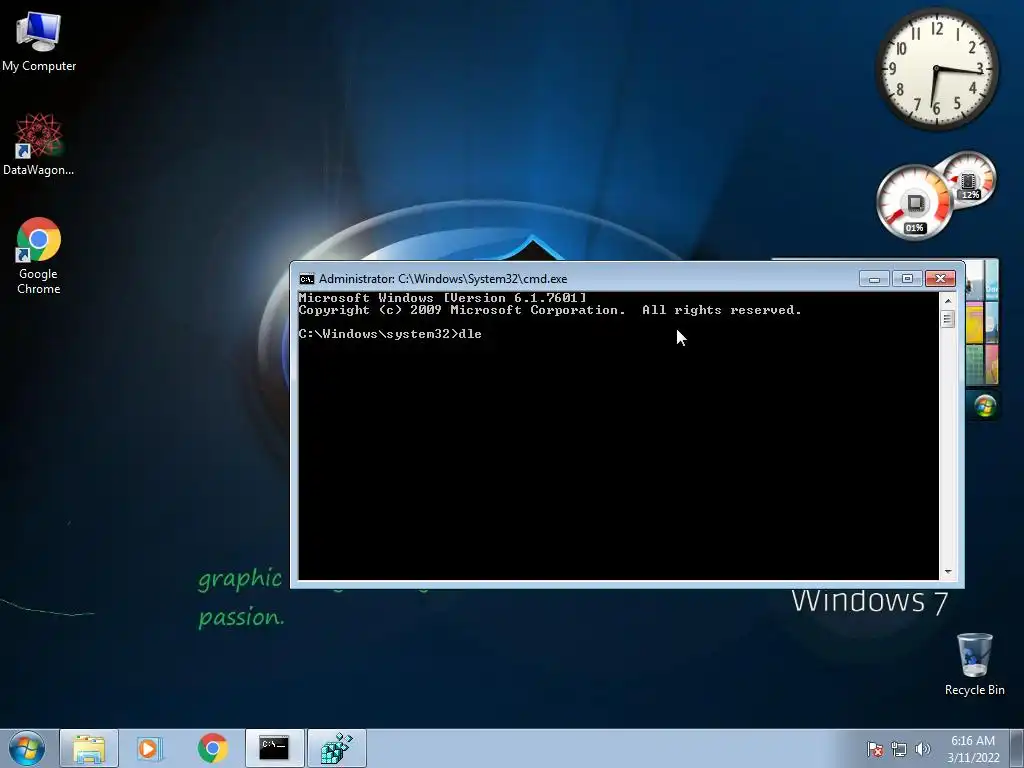Click the memory meter gadget showing 12%

970,179
